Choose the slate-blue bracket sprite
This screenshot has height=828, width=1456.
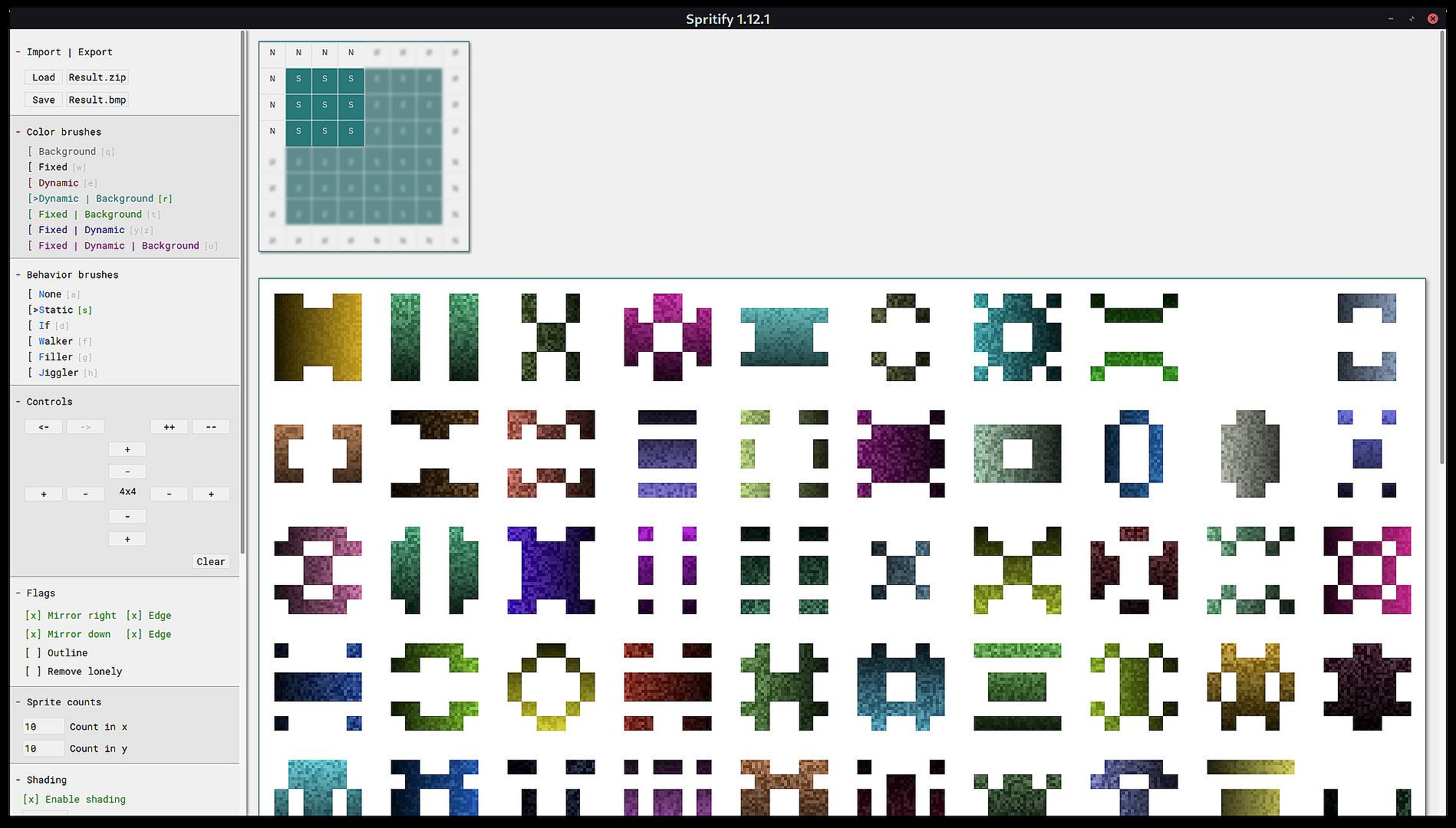click(1367, 337)
